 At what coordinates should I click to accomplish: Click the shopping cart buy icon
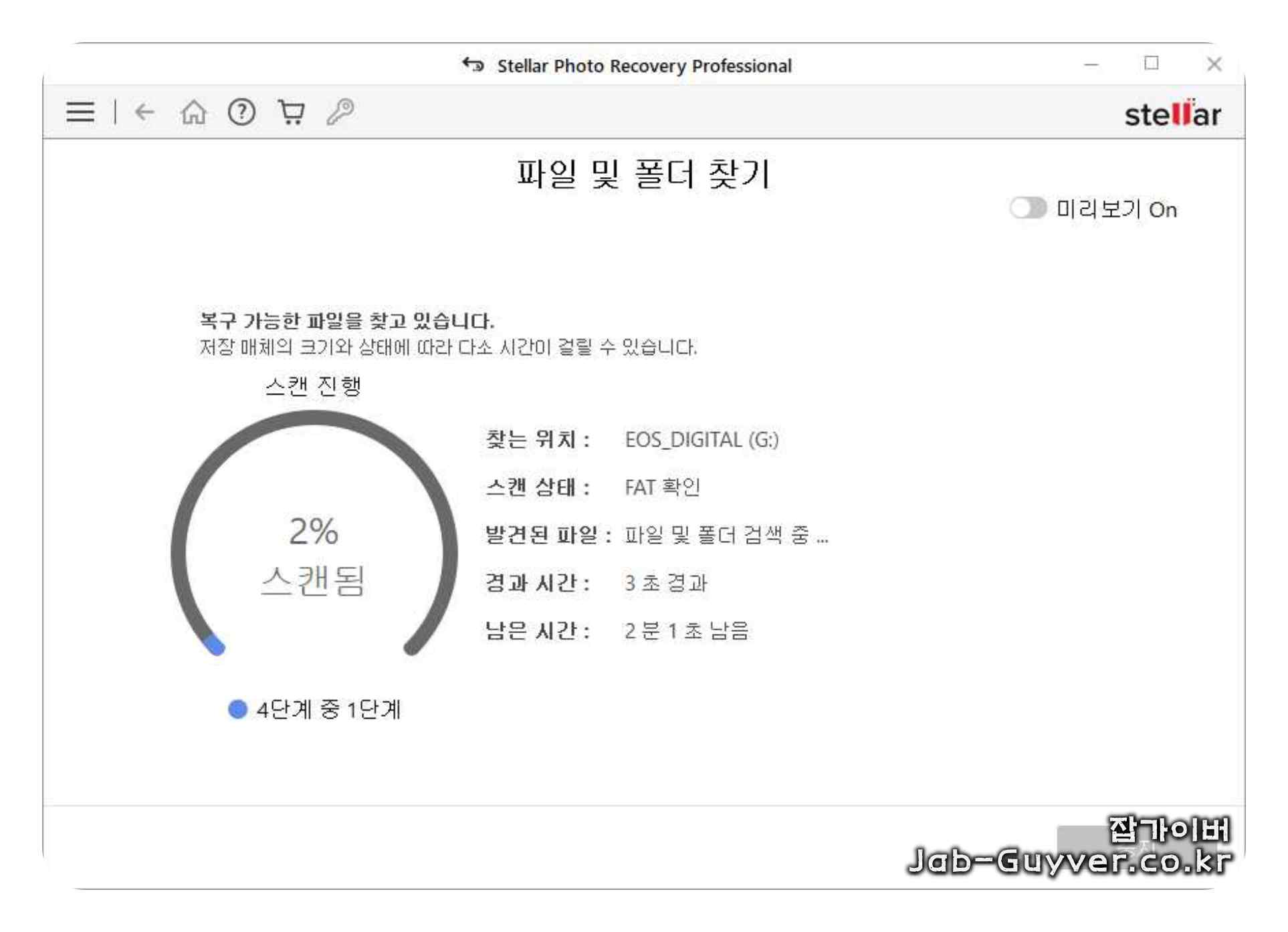(x=291, y=112)
